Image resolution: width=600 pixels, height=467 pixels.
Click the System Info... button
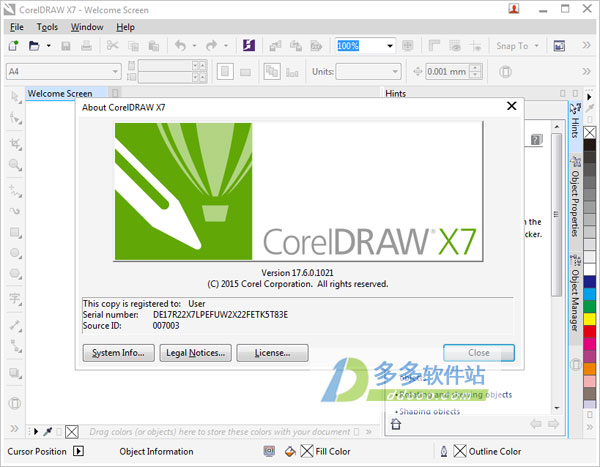[119, 353]
